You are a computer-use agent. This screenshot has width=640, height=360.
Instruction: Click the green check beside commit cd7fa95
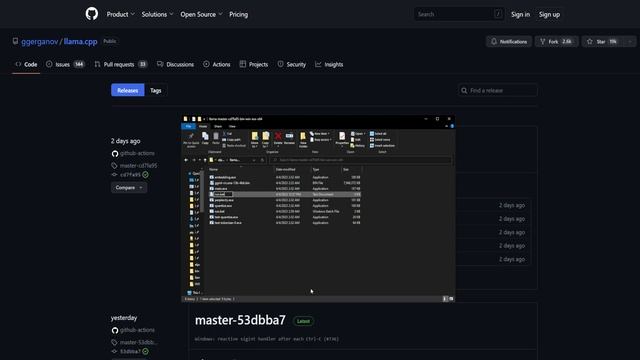(145, 175)
